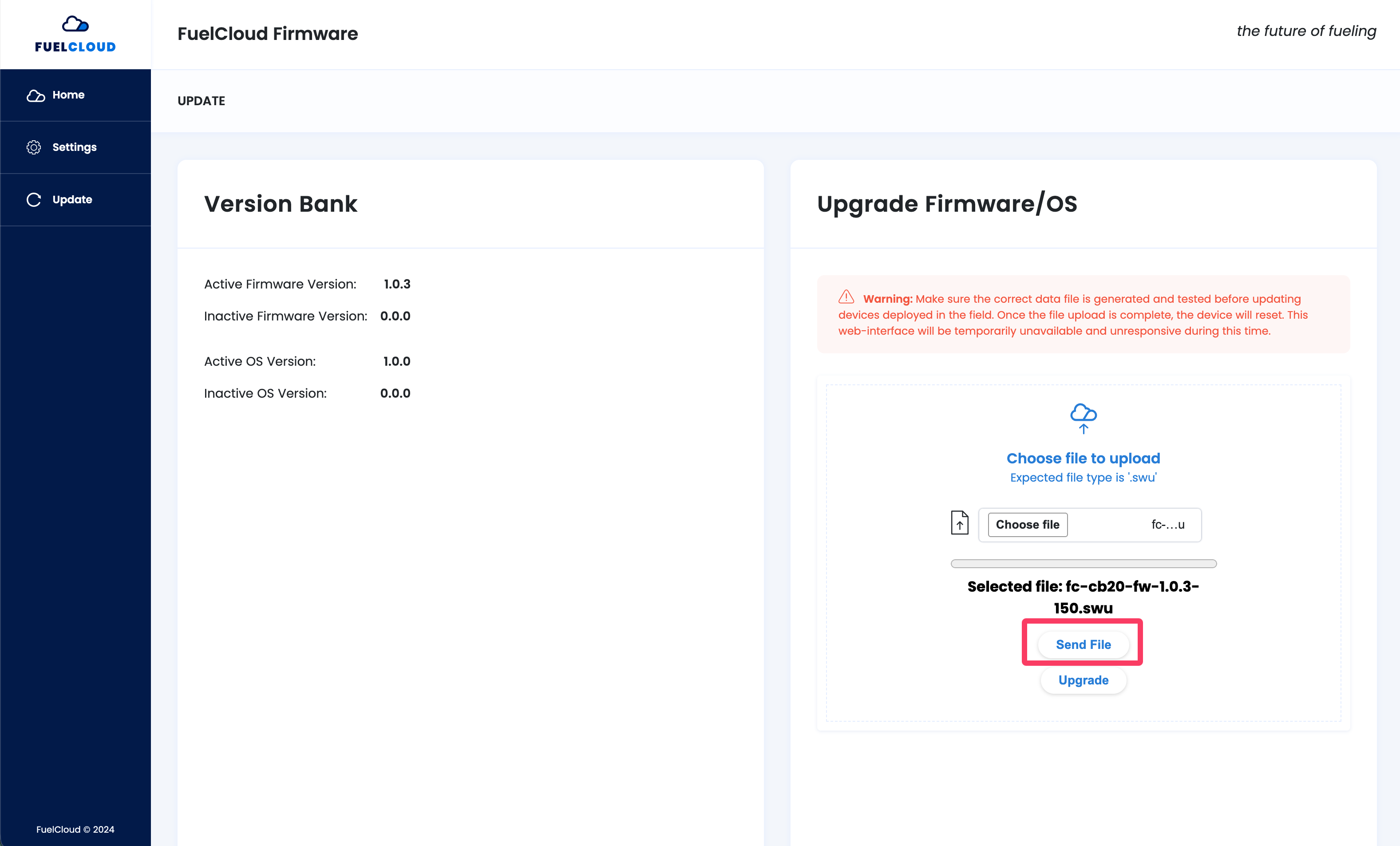Click the UPDATE breadcrumb label

[201, 101]
